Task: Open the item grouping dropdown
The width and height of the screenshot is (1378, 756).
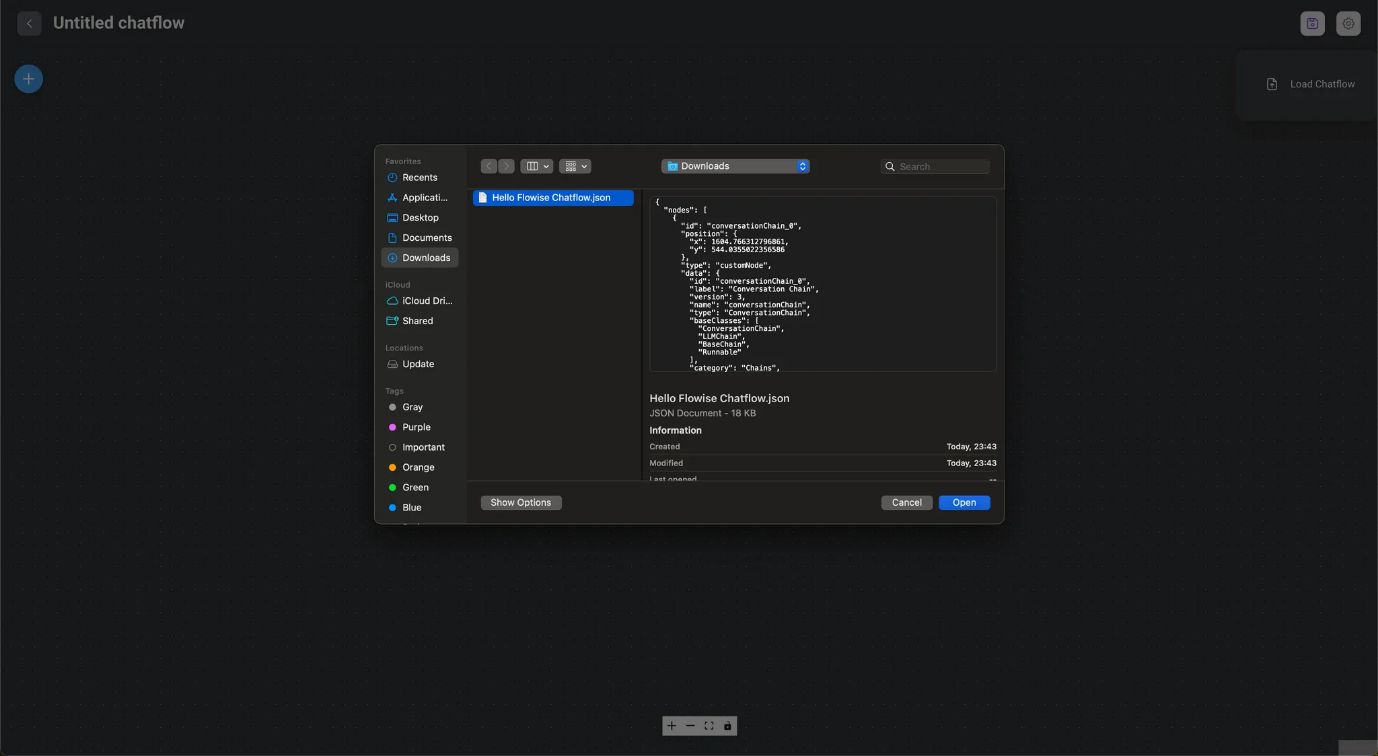Action: pos(575,166)
